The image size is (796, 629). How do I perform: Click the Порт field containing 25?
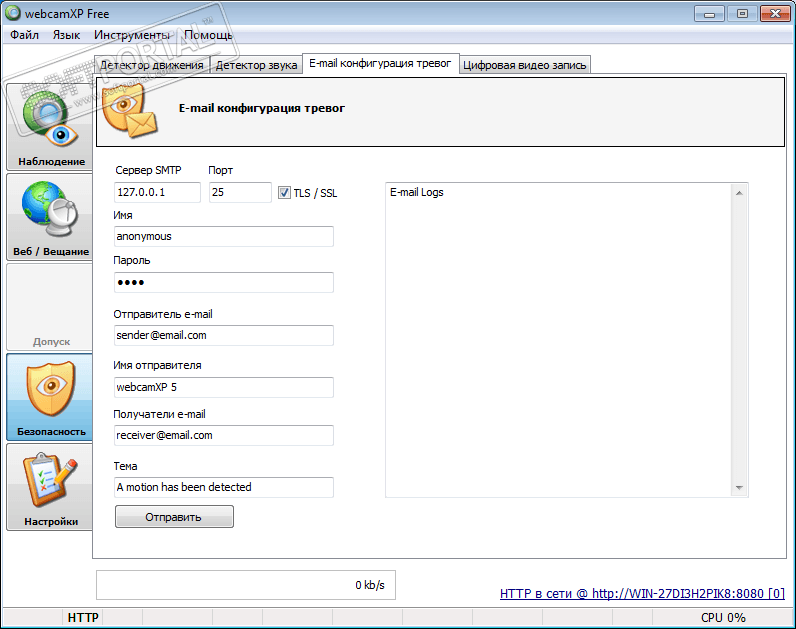point(240,192)
